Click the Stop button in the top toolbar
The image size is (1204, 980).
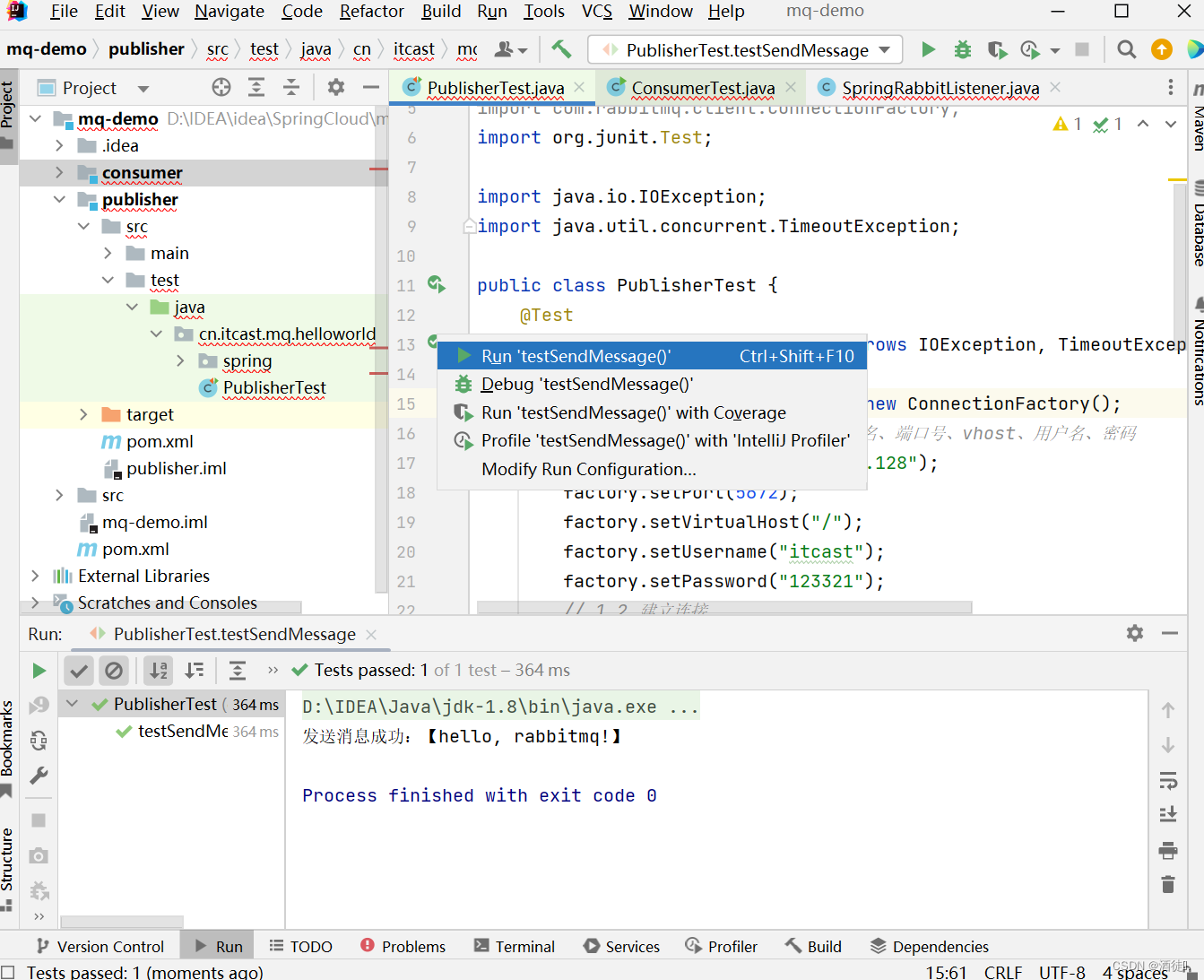coord(1082,49)
